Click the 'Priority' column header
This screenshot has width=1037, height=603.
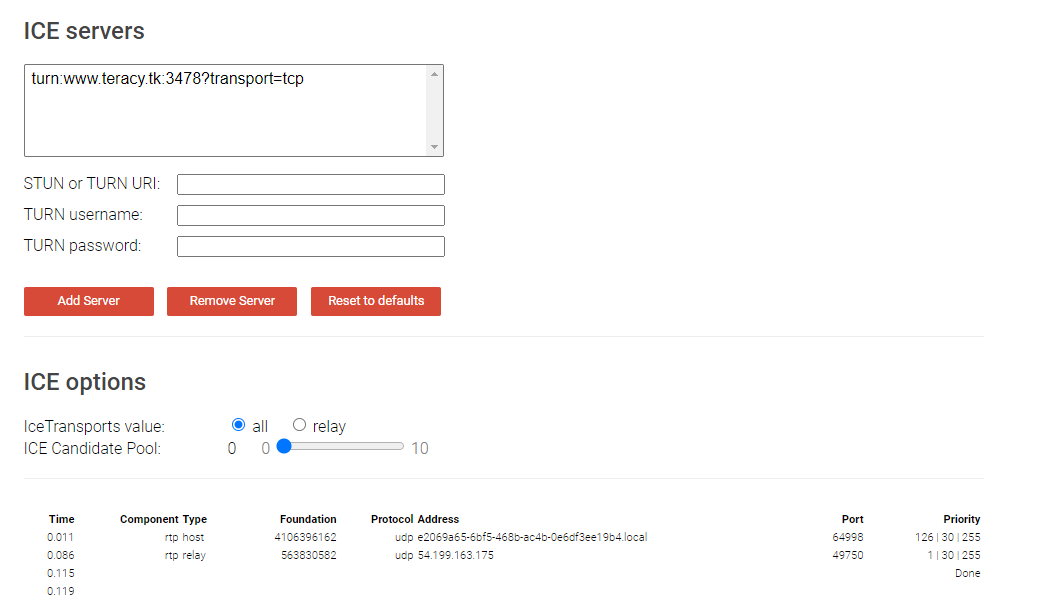[962, 519]
